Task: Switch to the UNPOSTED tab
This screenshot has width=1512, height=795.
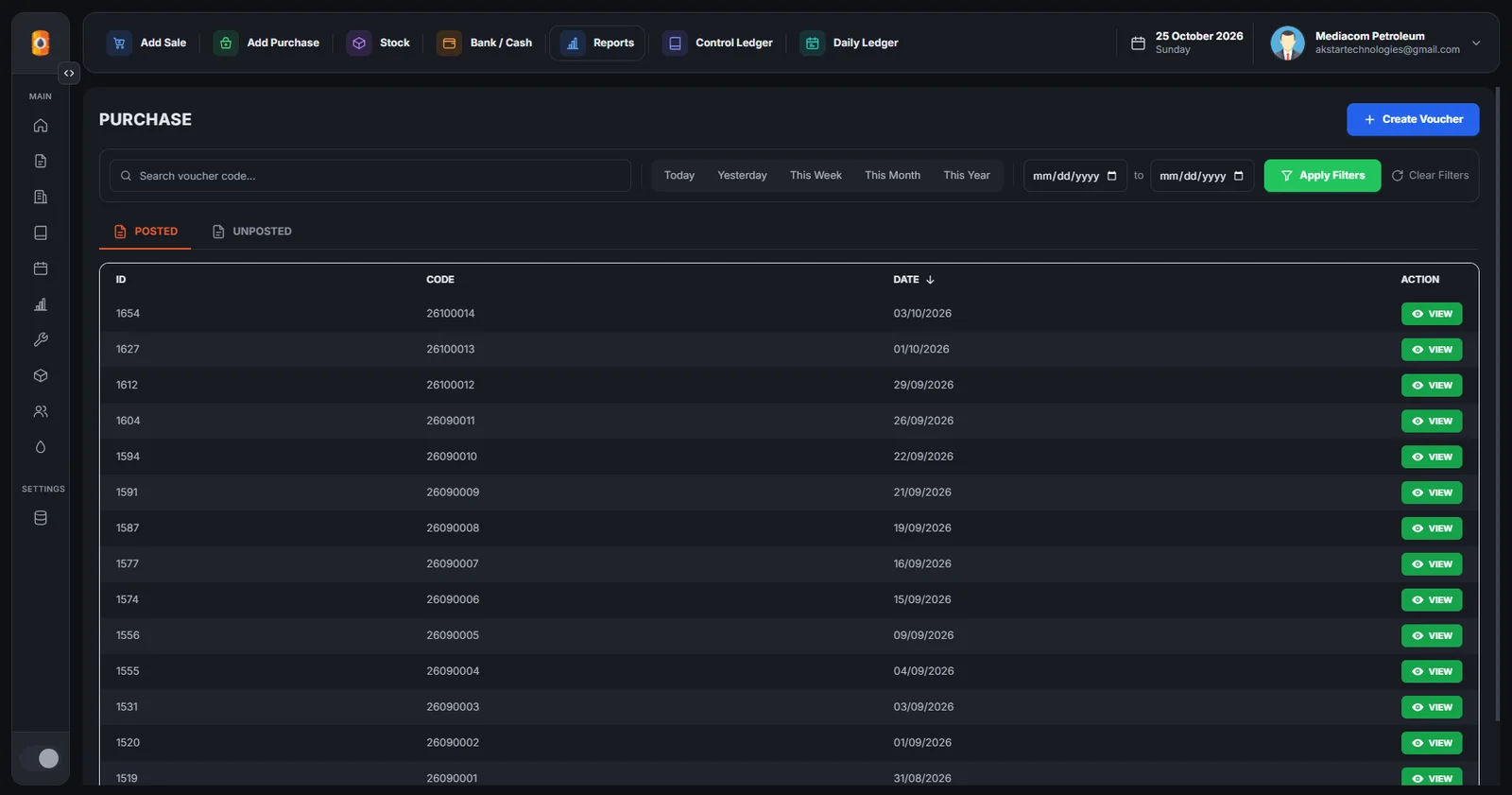Action: [251, 232]
